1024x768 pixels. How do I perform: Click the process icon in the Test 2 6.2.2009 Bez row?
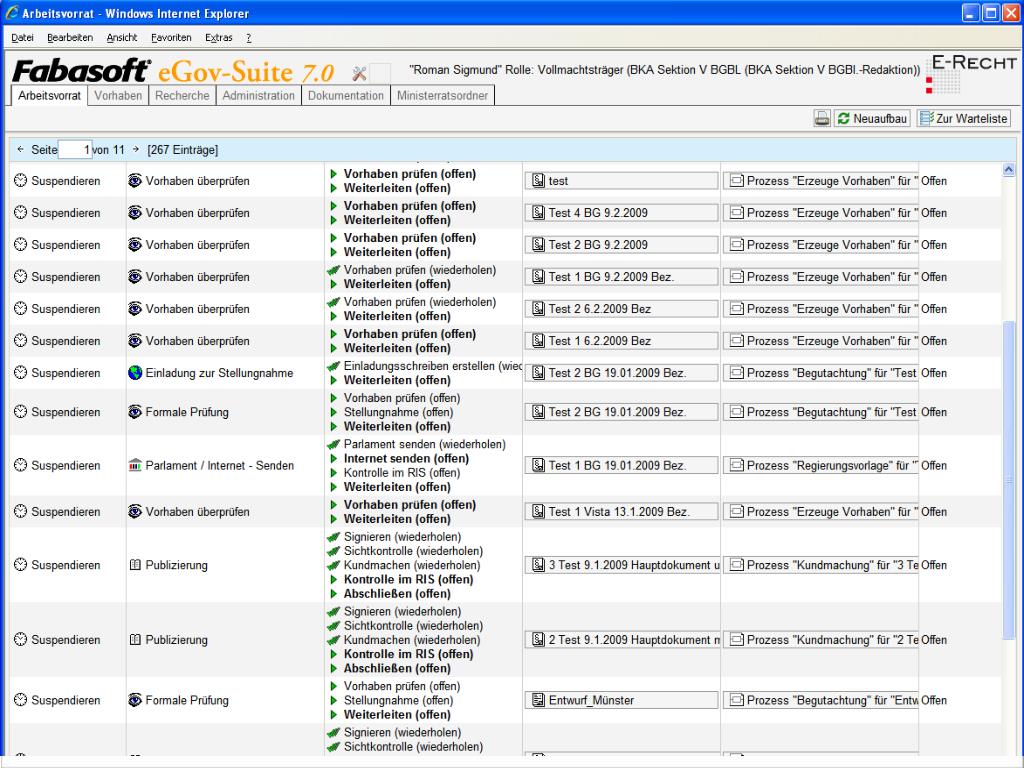pyautogui.click(x=737, y=309)
